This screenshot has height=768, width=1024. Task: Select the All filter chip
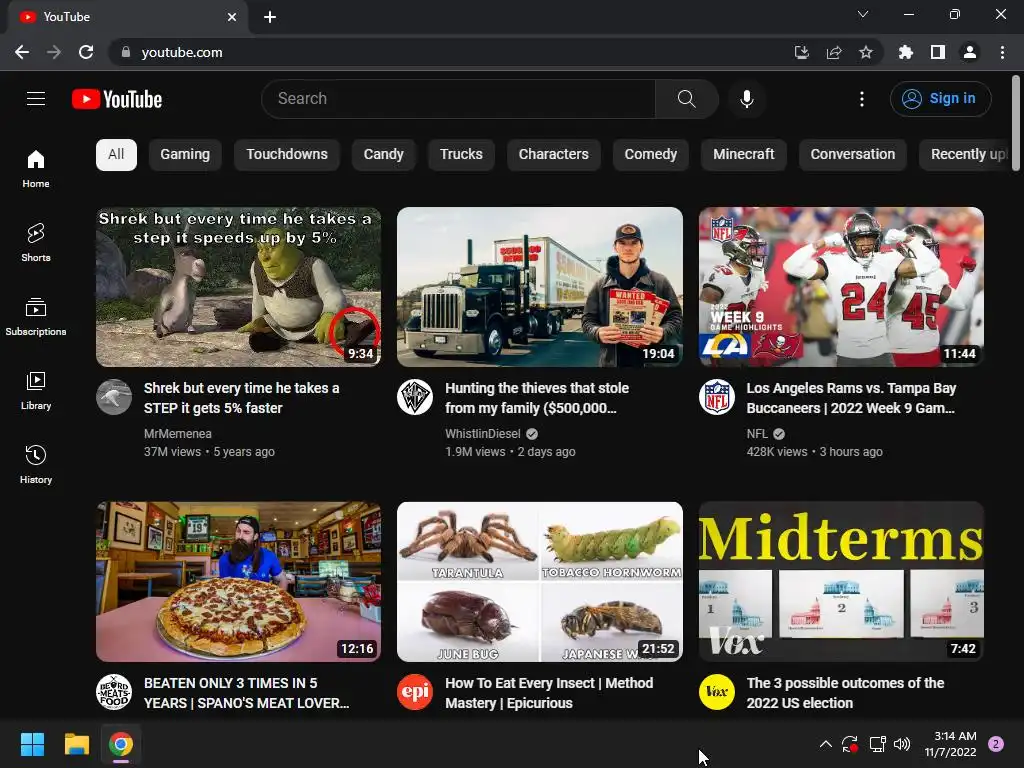116,154
